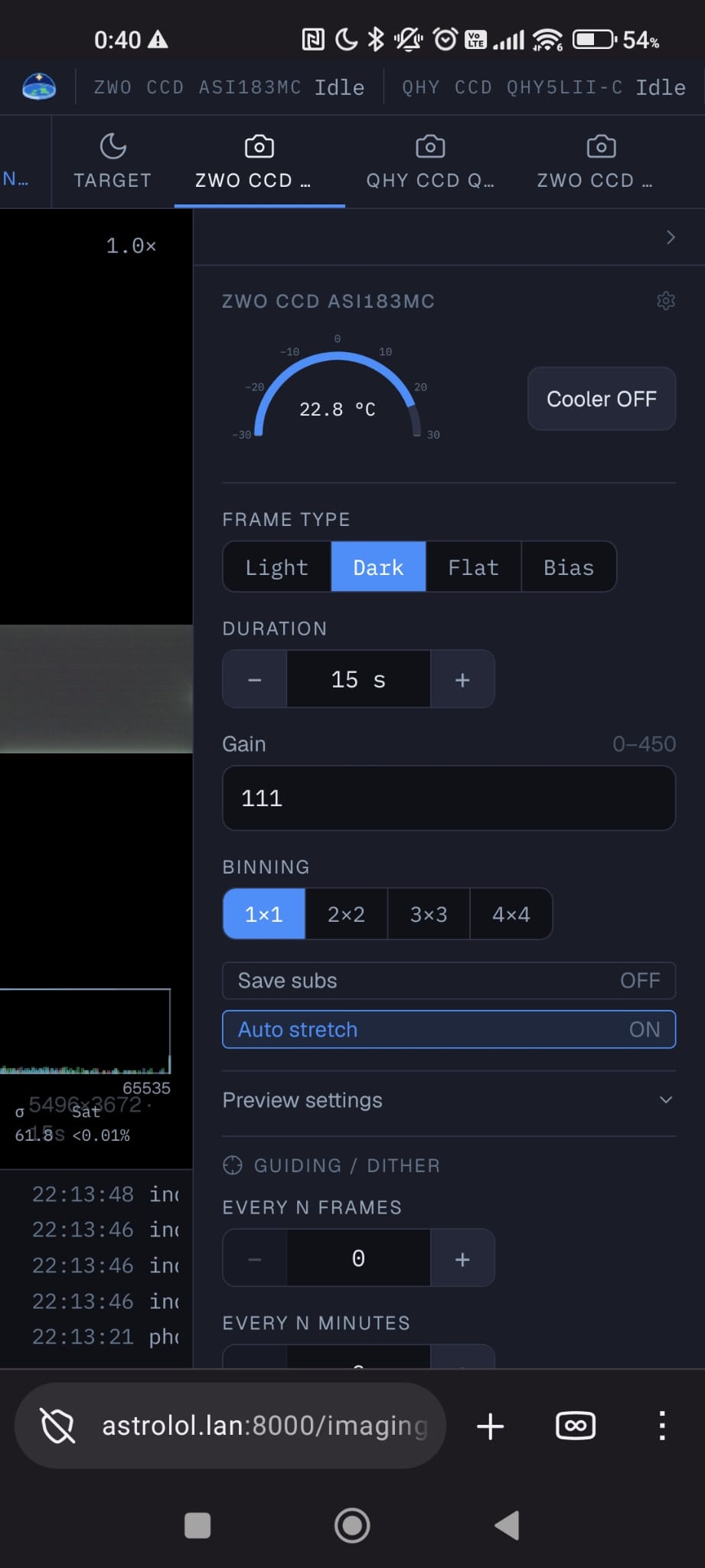
Task: Select Flat frame type
Action: pos(473,567)
